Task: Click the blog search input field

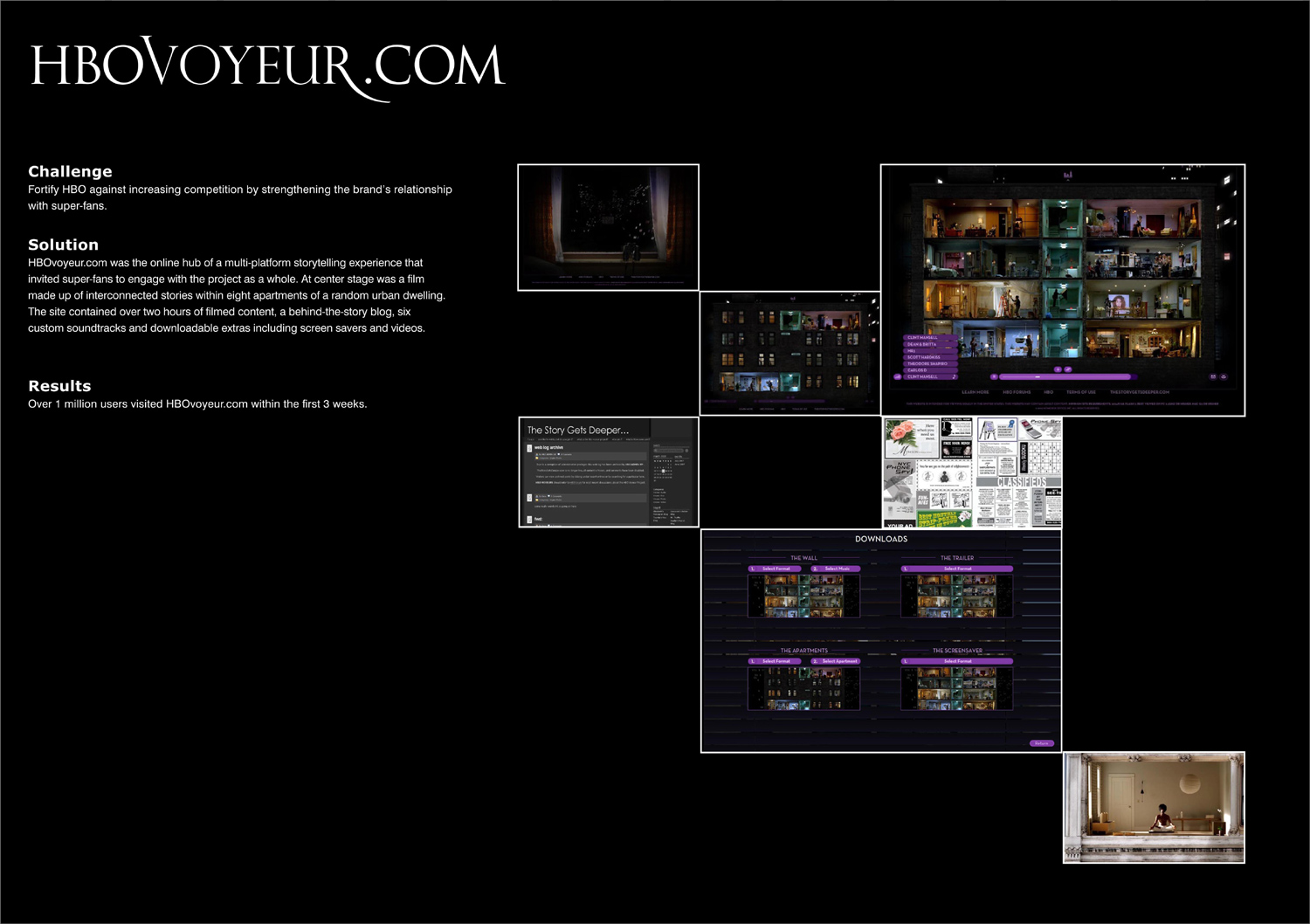Action: pyautogui.click(x=668, y=451)
